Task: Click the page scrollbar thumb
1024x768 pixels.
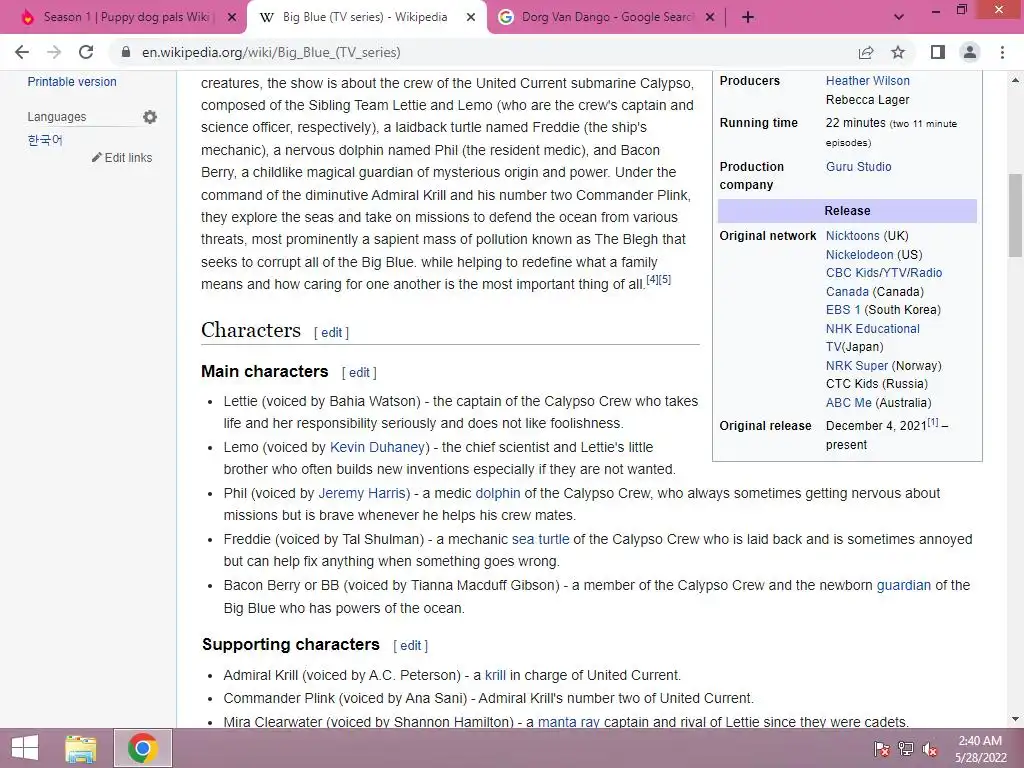Action: 1015,216
